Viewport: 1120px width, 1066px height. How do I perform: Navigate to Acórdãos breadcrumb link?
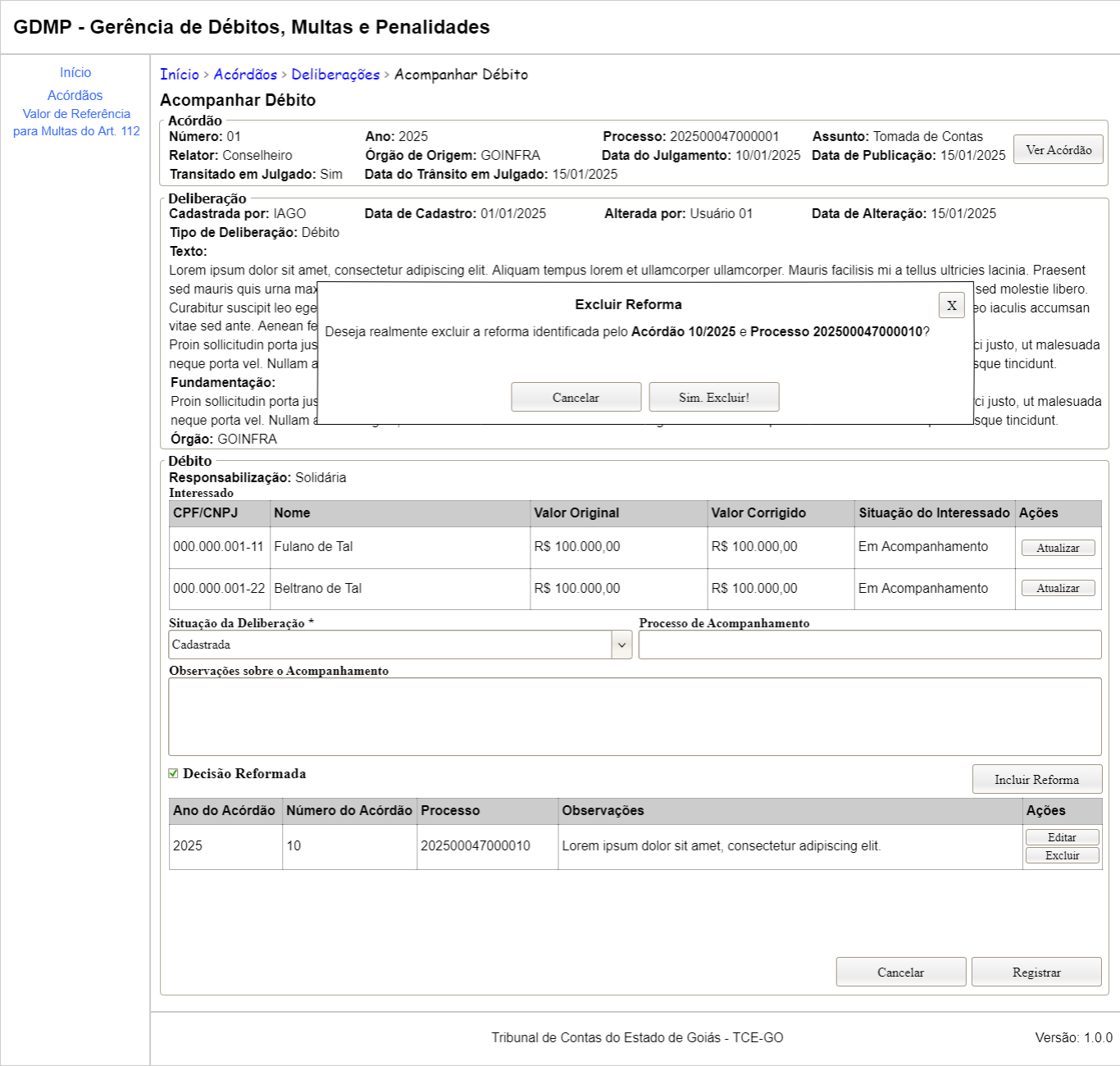click(x=245, y=75)
